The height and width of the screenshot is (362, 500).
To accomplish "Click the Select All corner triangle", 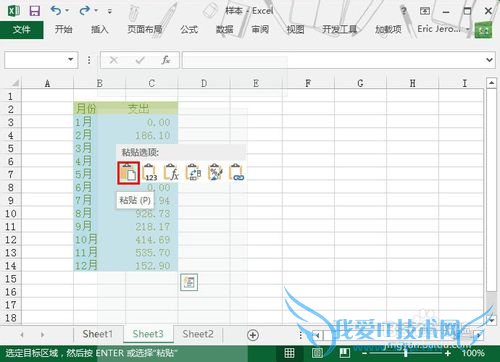I will click(x=15, y=83).
